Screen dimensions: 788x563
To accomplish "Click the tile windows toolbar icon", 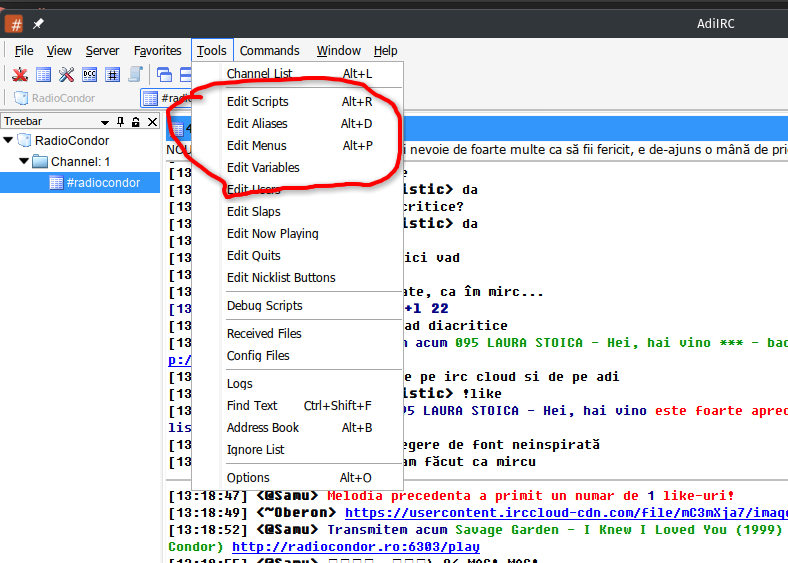I will pos(185,74).
